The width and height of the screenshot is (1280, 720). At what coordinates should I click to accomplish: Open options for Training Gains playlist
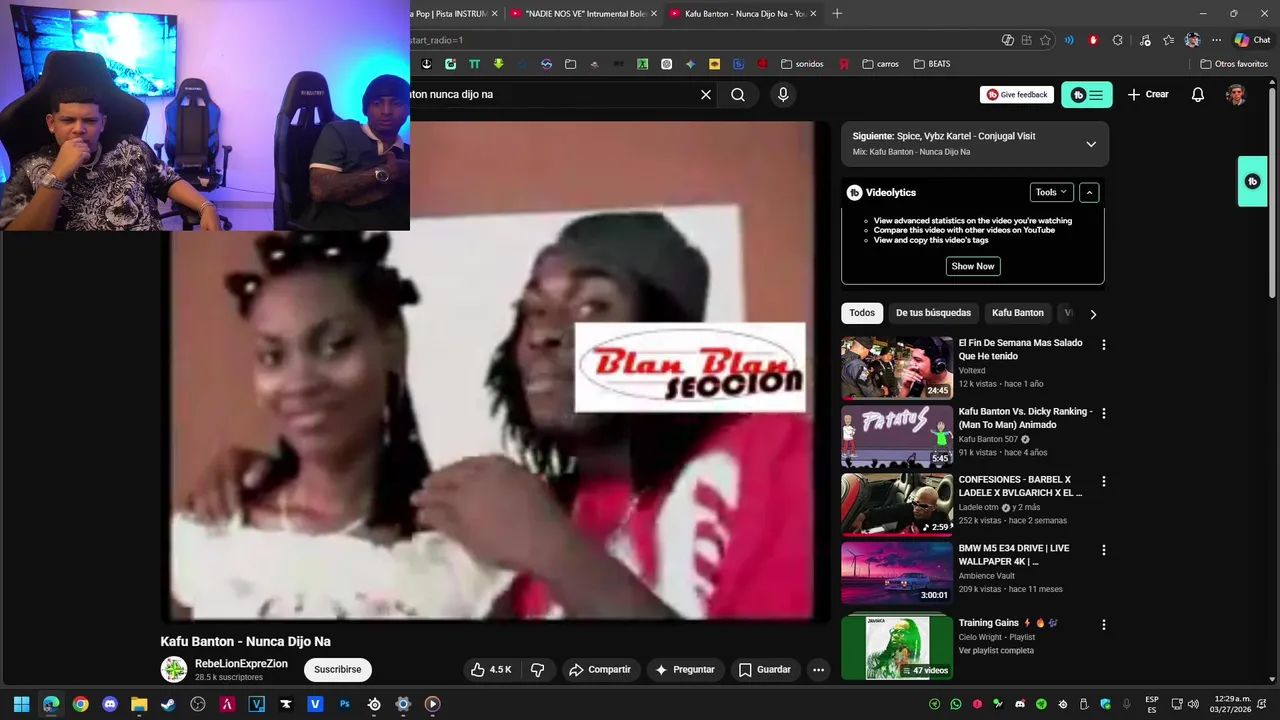1104,625
